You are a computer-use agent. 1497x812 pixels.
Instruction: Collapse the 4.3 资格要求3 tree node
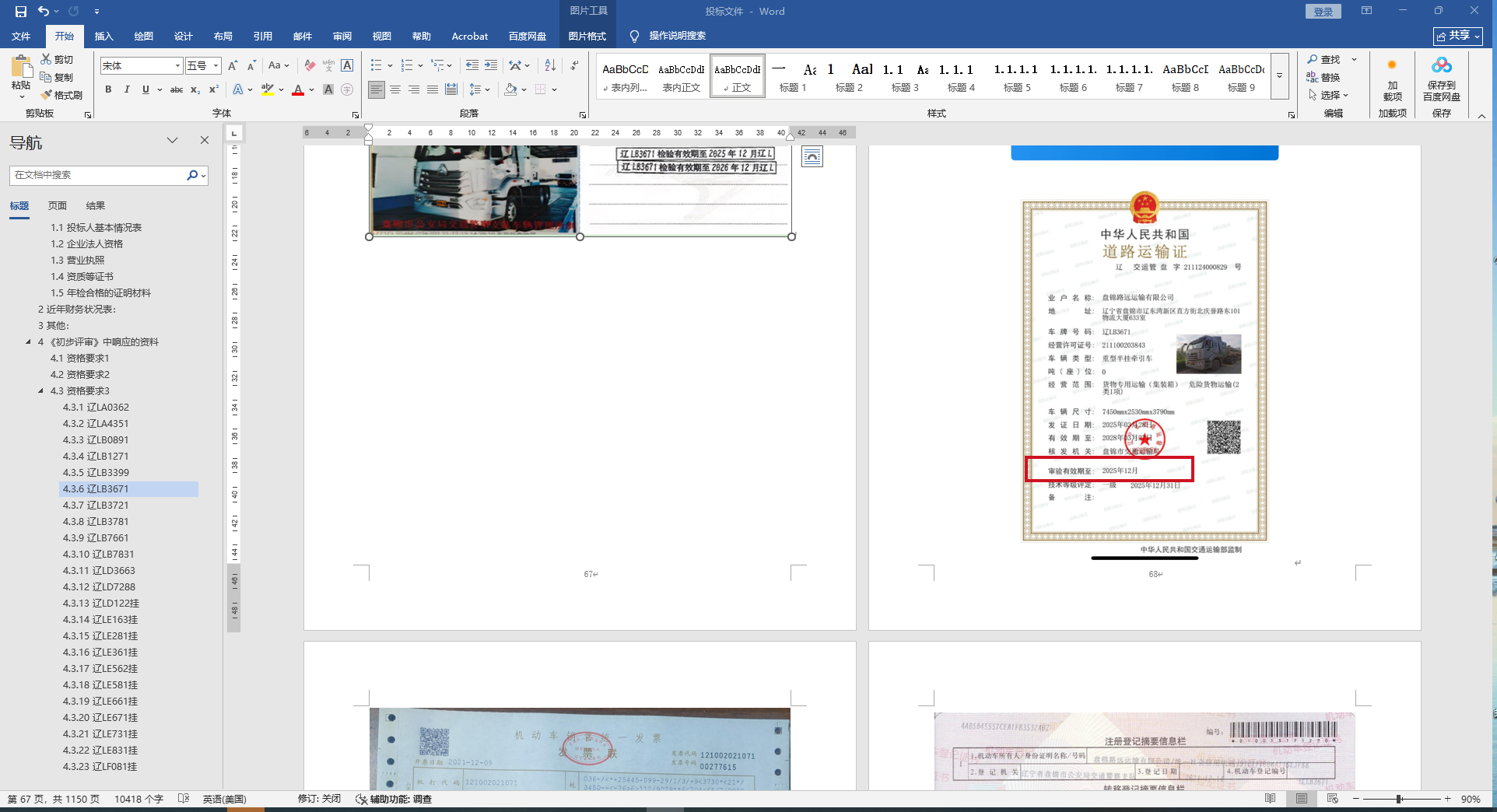(41, 391)
